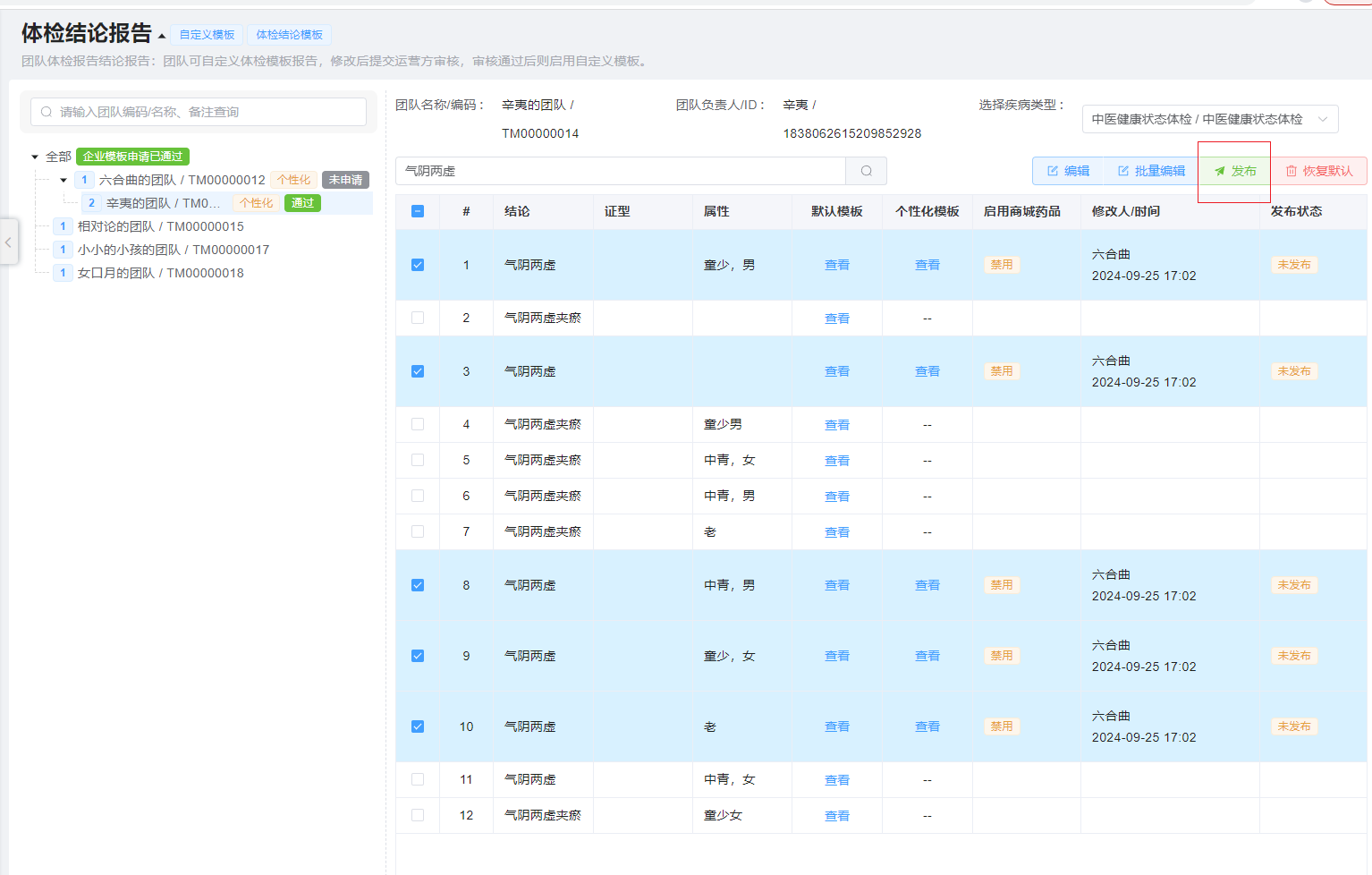Toggle the select-all header checkbox
The height and width of the screenshot is (875, 1372).
point(418,211)
